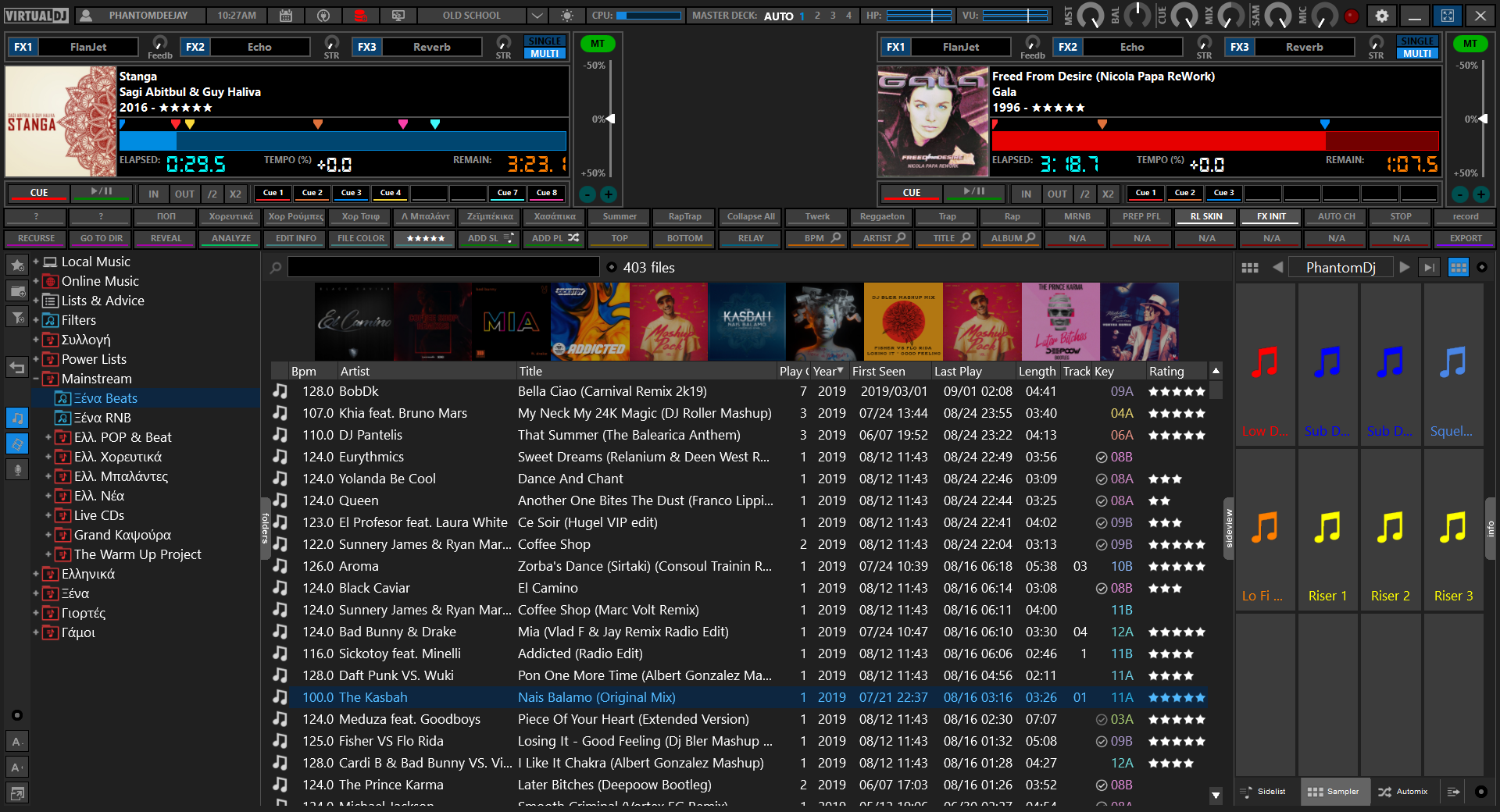Play the Riser 1 sample pad
Image resolution: width=1500 pixels, height=812 pixels.
(1328, 531)
